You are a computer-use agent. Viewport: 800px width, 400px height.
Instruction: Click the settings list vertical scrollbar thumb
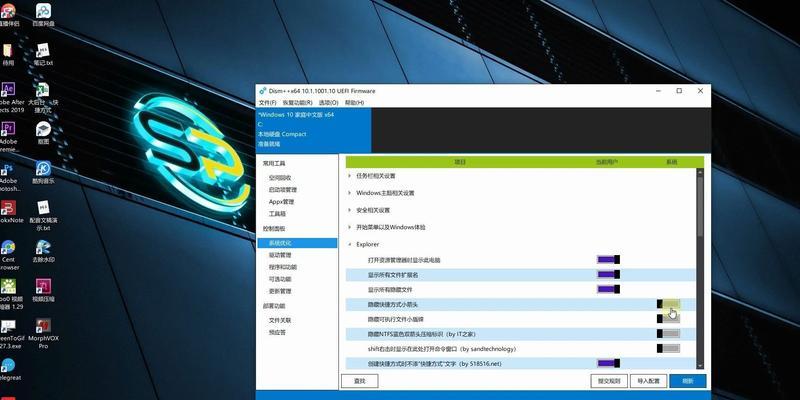[700, 206]
